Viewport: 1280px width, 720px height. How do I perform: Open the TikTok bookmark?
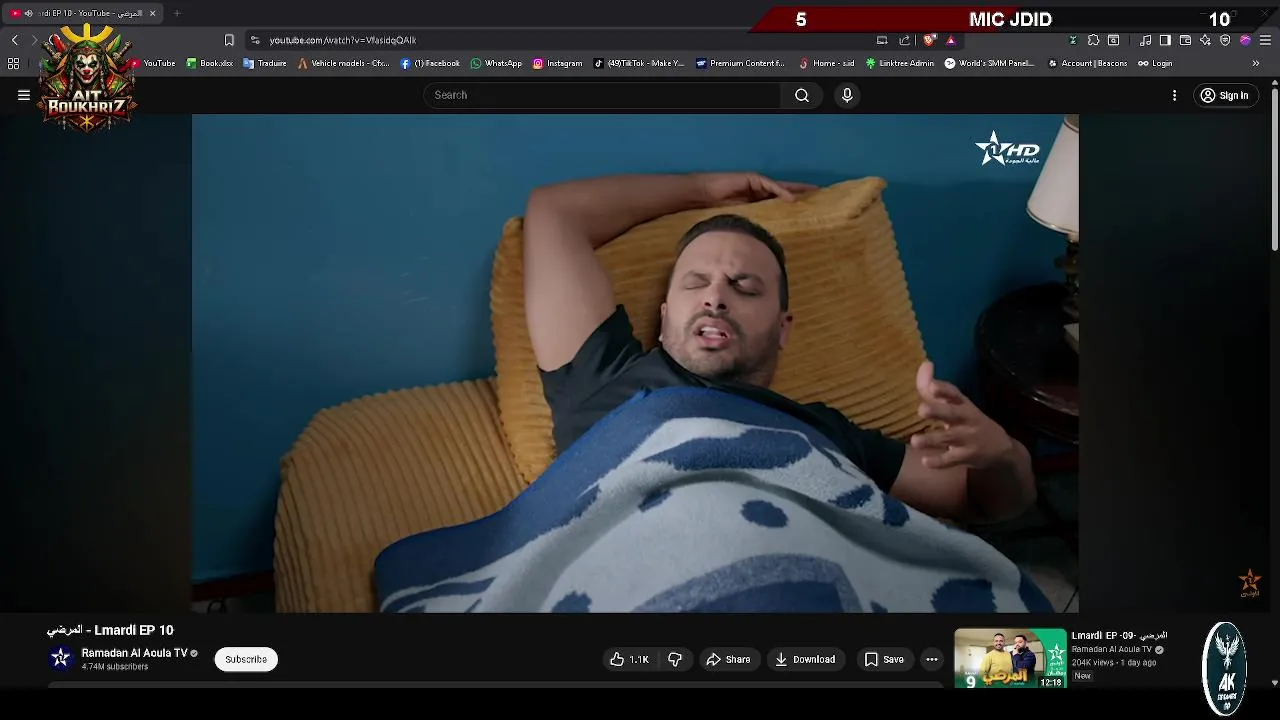click(639, 63)
